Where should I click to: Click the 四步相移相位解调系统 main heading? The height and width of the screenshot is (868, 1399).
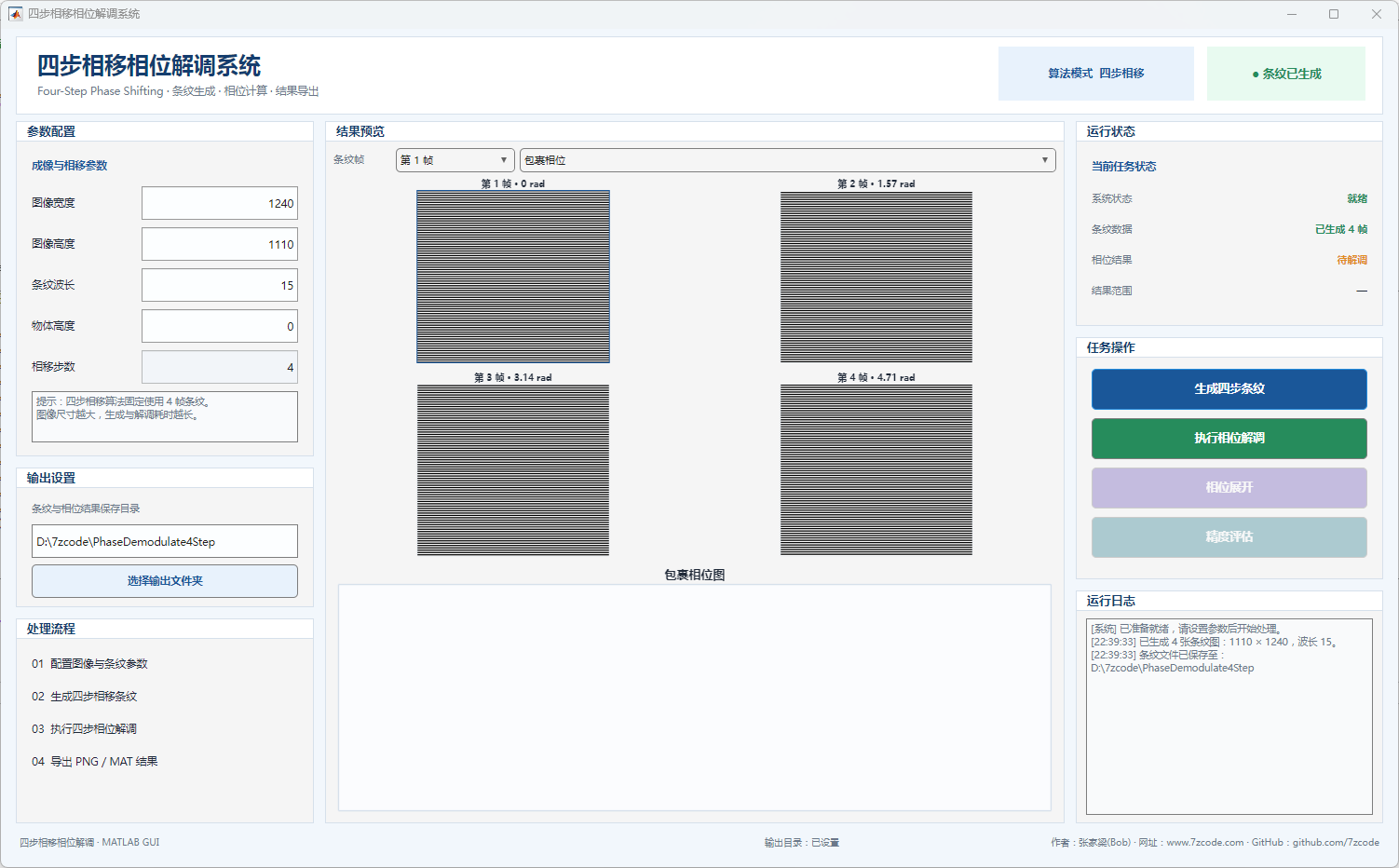[x=149, y=66]
